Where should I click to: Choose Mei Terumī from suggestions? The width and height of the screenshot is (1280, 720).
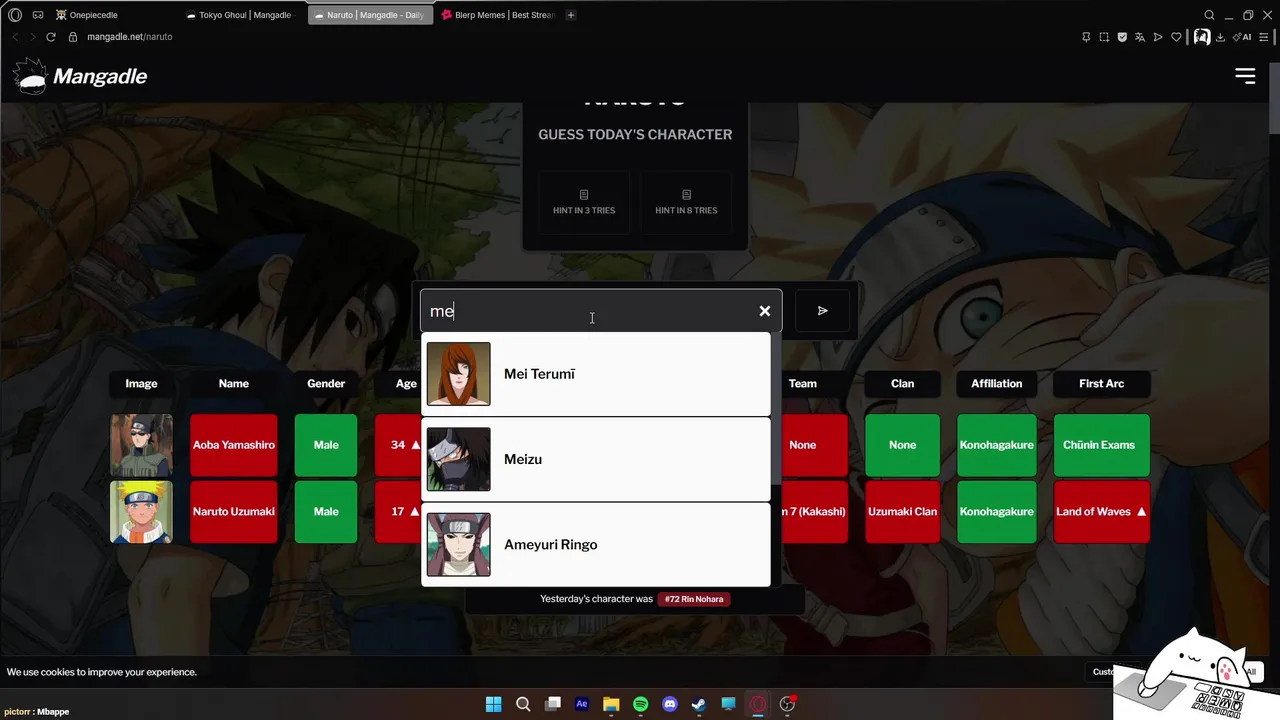(x=596, y=374)
